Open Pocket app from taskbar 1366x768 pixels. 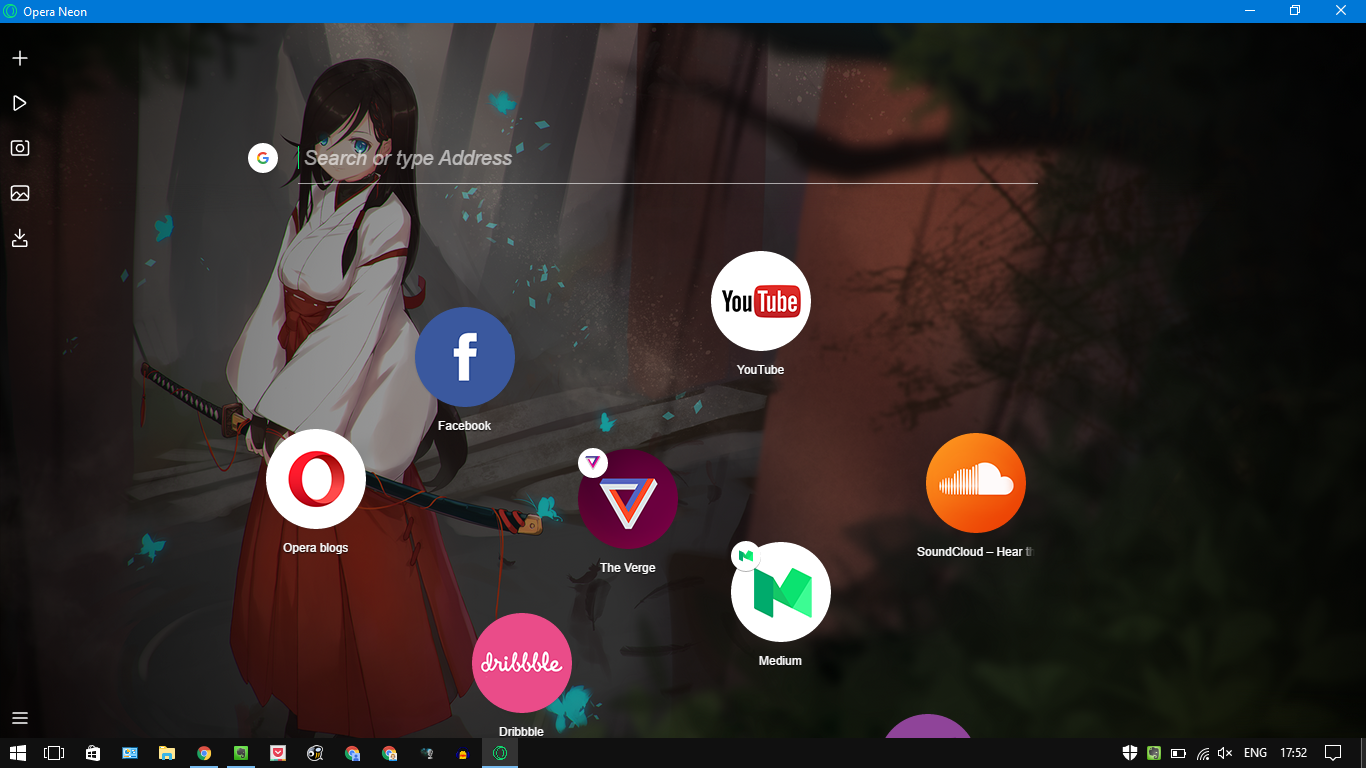tap(278, 753)
